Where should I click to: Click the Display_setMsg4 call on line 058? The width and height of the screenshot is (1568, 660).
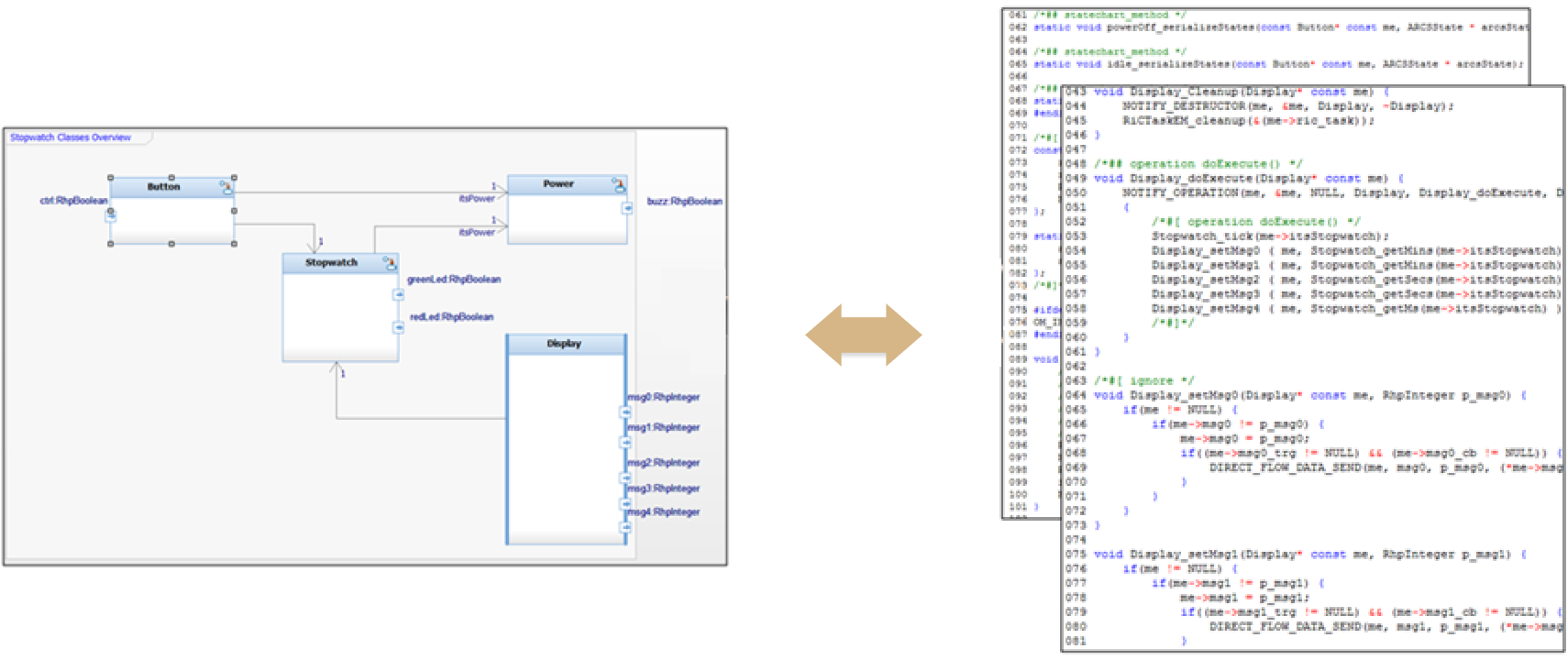(1357, 309)
